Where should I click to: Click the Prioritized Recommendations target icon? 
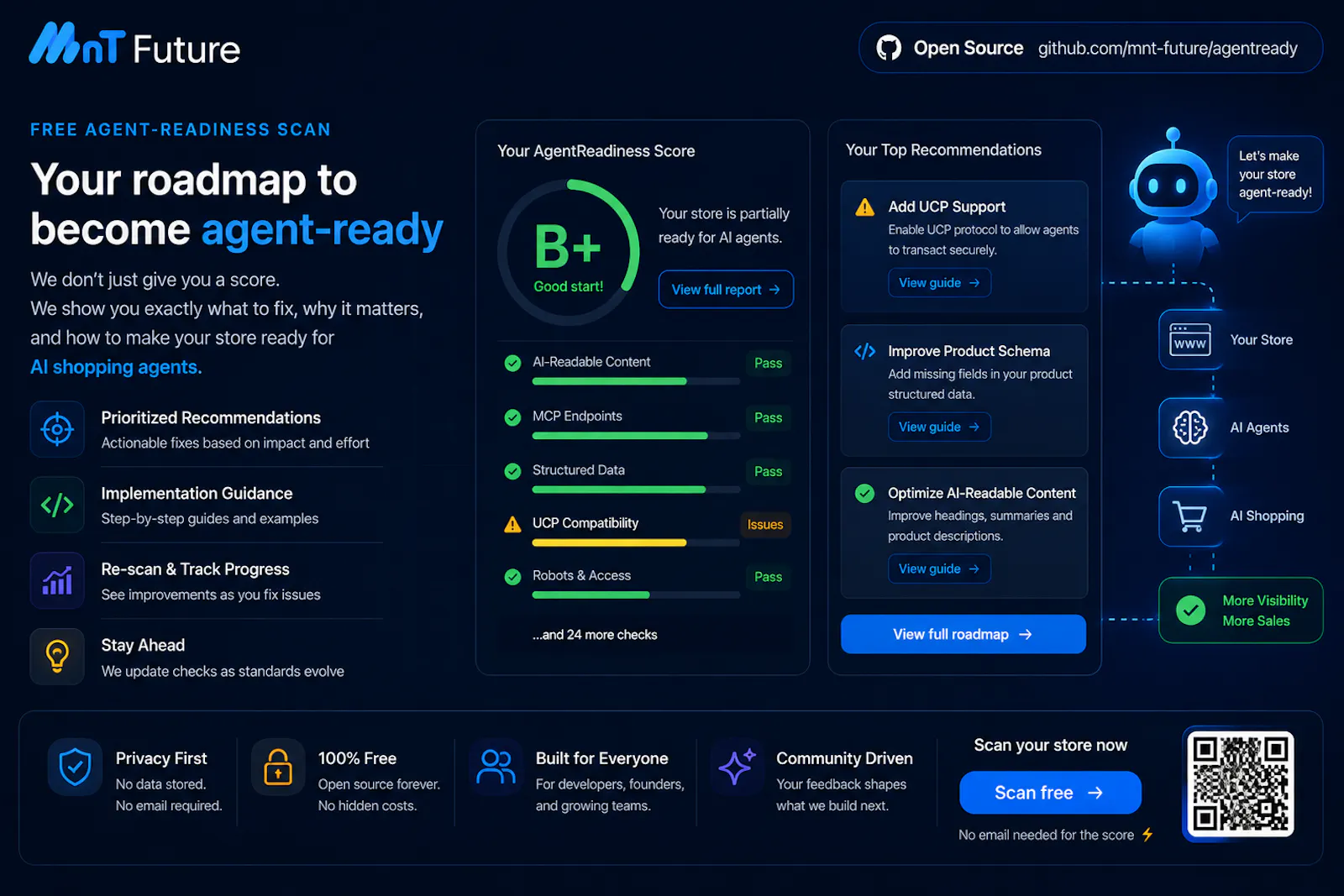point(57,429)
